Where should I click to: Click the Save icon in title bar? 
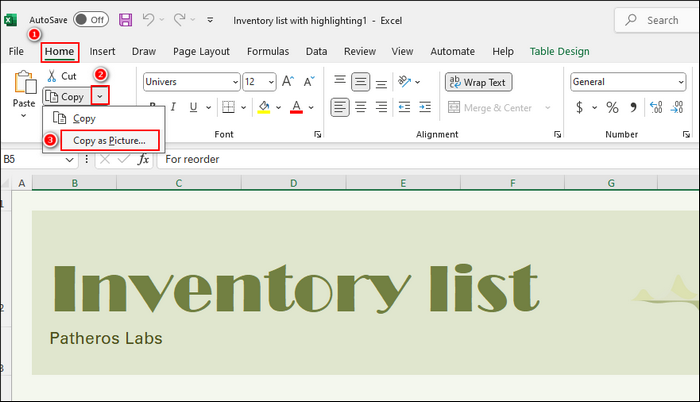(x=125, y=20)
